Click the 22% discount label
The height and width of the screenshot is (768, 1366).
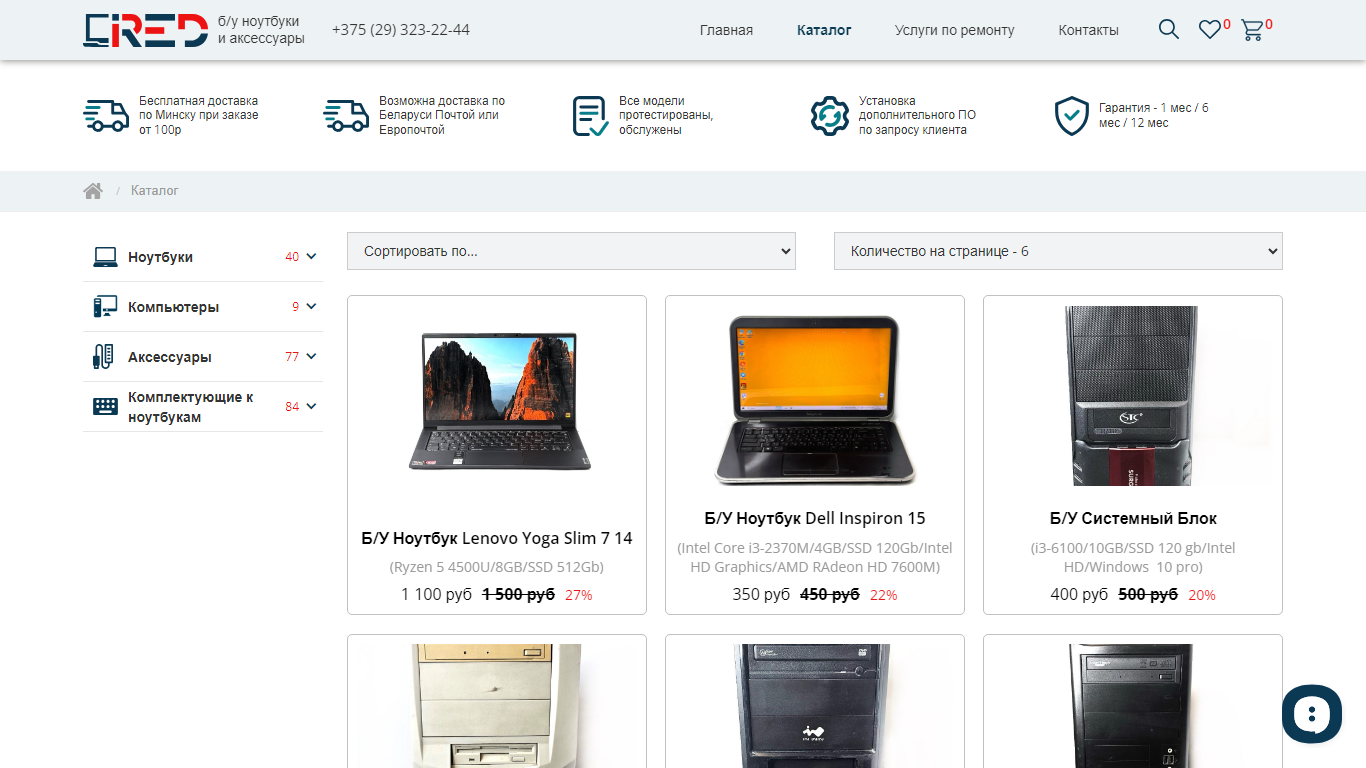click(x=884, y=595)
